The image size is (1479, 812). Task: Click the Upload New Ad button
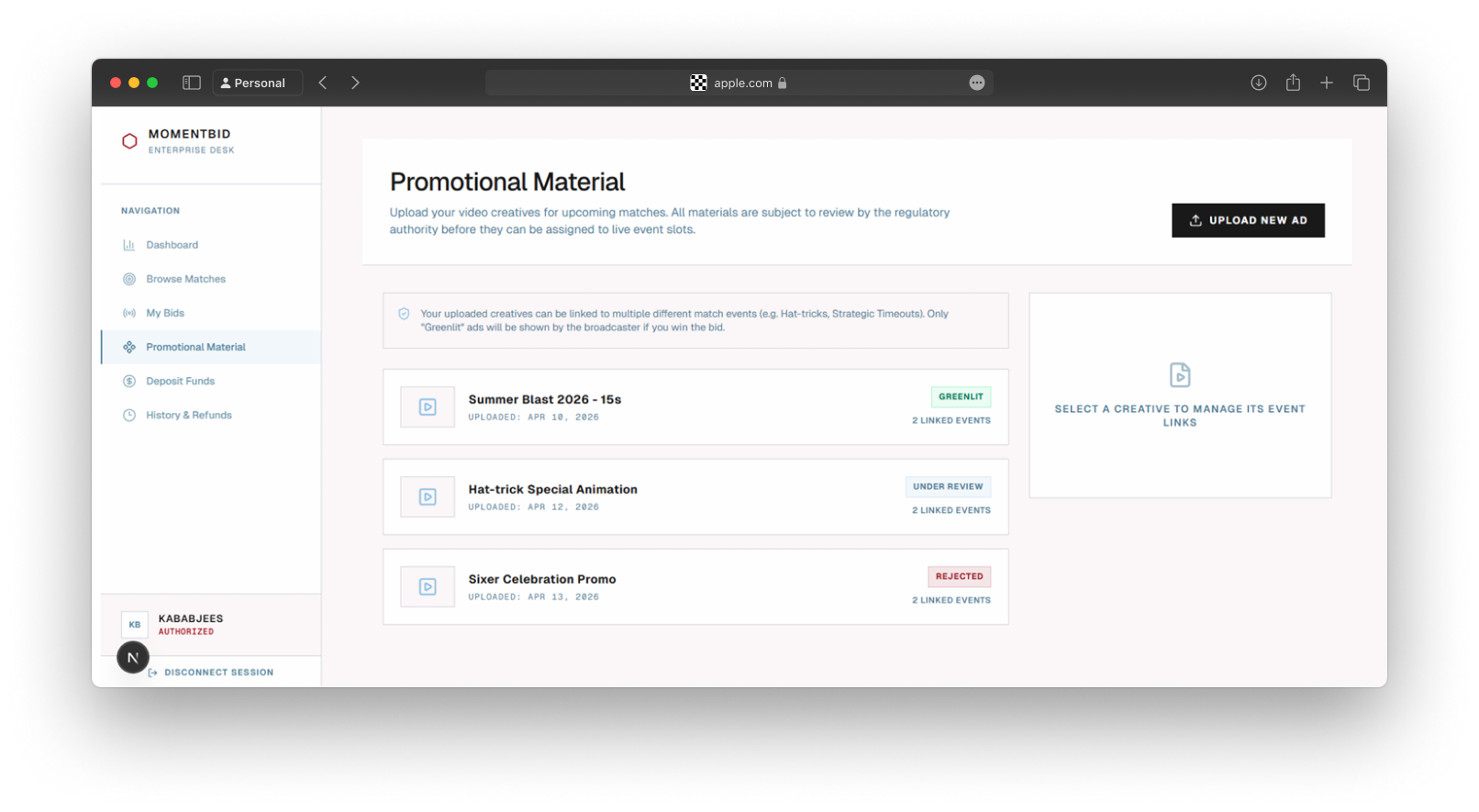pos(1248,220)
